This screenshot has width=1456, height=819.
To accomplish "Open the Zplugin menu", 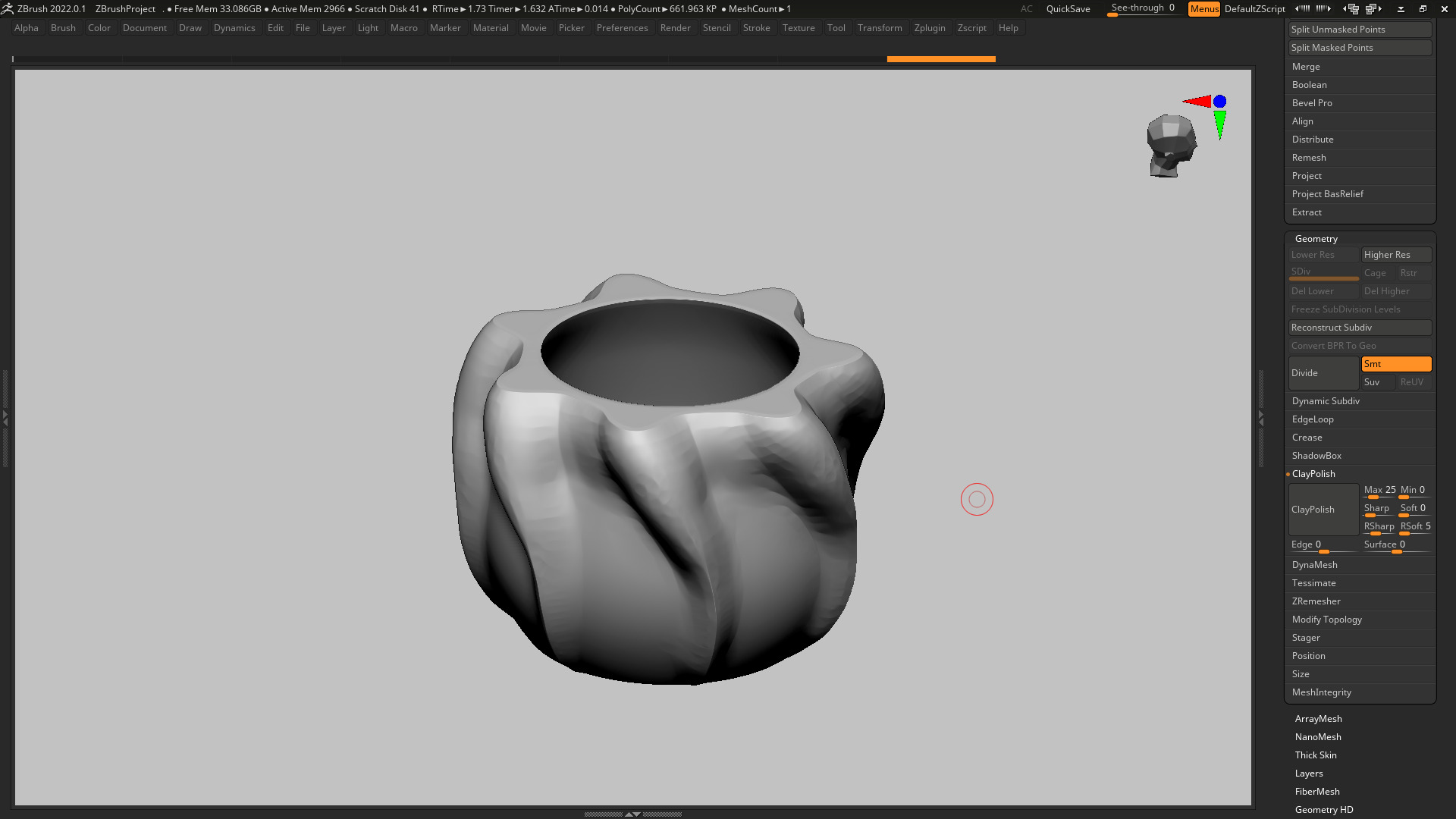I will tap(930, 28).
